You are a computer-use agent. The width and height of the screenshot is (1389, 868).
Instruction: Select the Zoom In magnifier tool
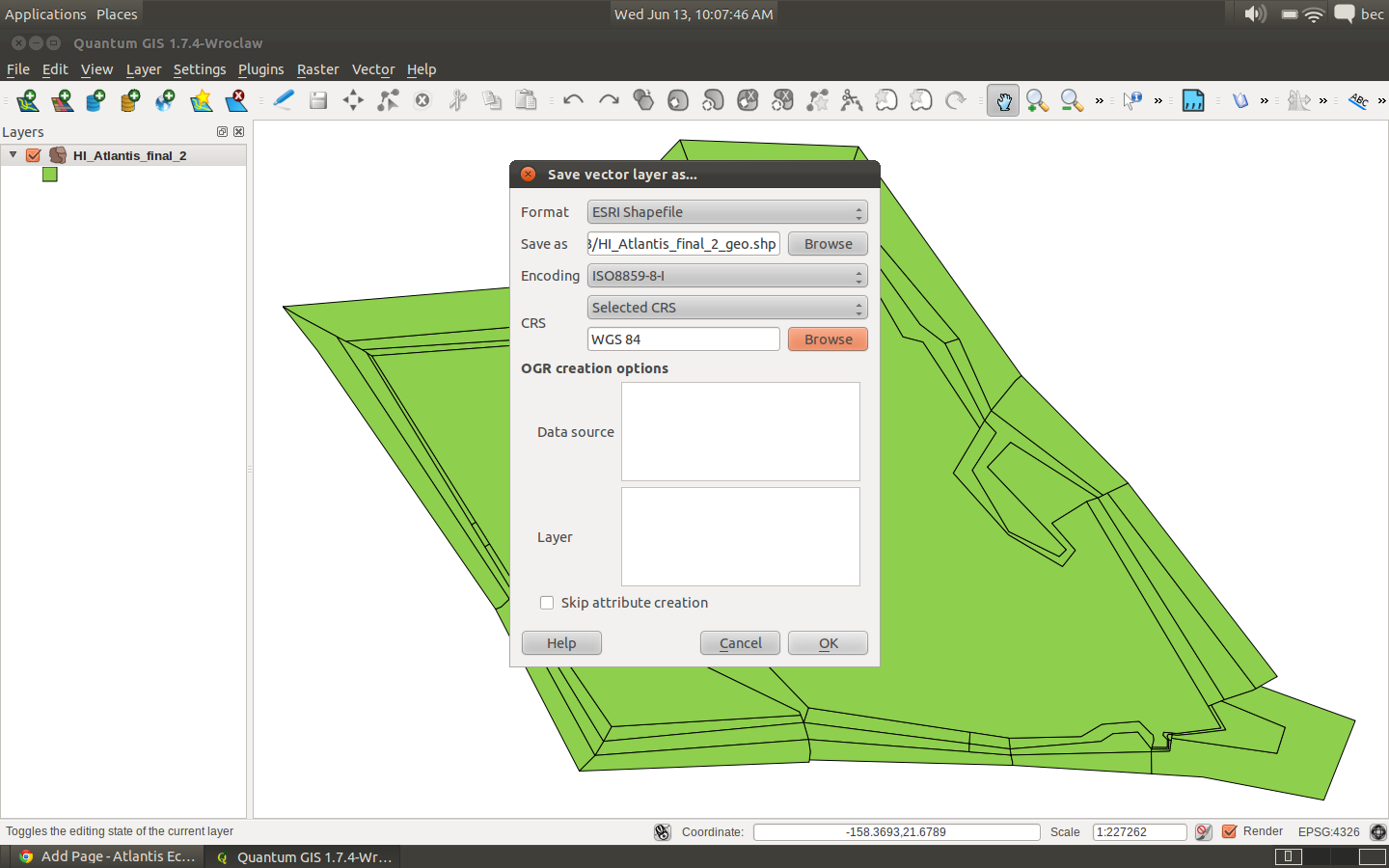coord(1037,100)
